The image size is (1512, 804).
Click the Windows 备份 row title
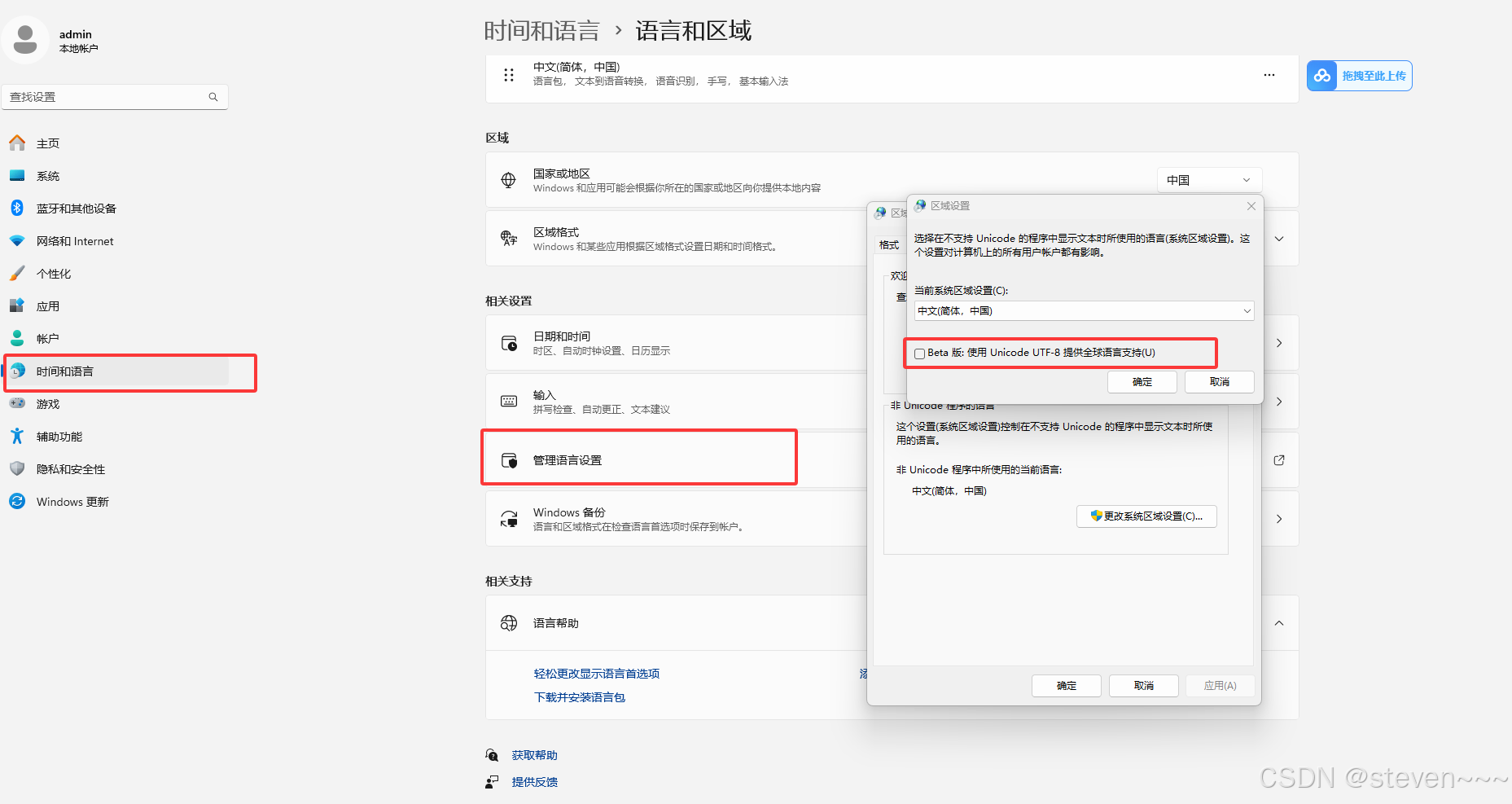pyautogui.click(x=569, y=512)
